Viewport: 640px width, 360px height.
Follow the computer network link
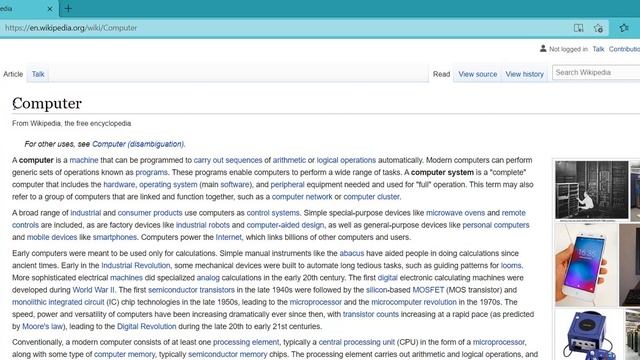coord(302,197)
